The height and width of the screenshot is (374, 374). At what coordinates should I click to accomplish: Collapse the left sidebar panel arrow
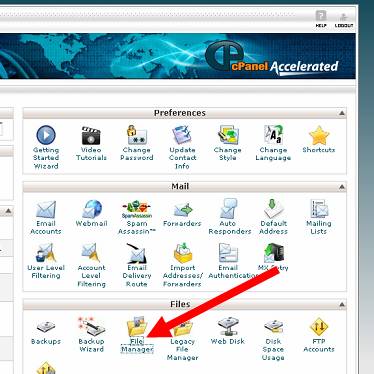9,211
